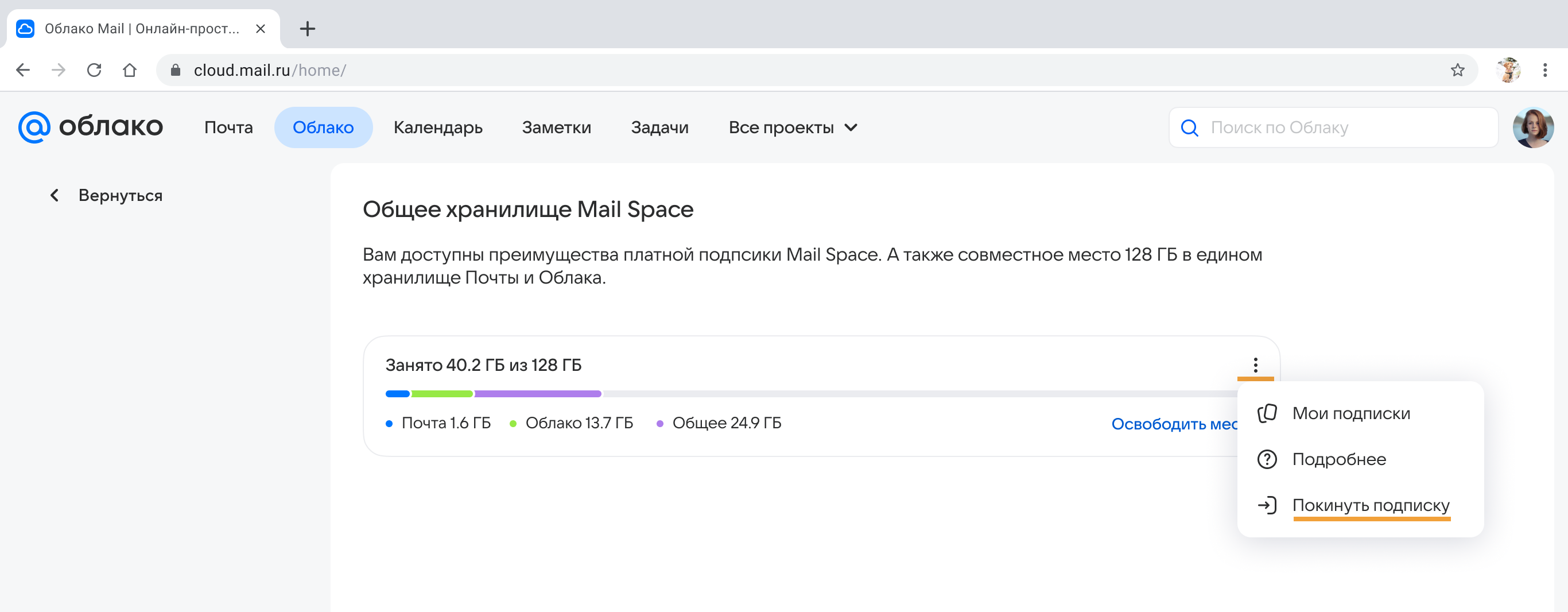Close the Облако Mail tab
The image size is (1568, 612).
[x=261, y=29]
